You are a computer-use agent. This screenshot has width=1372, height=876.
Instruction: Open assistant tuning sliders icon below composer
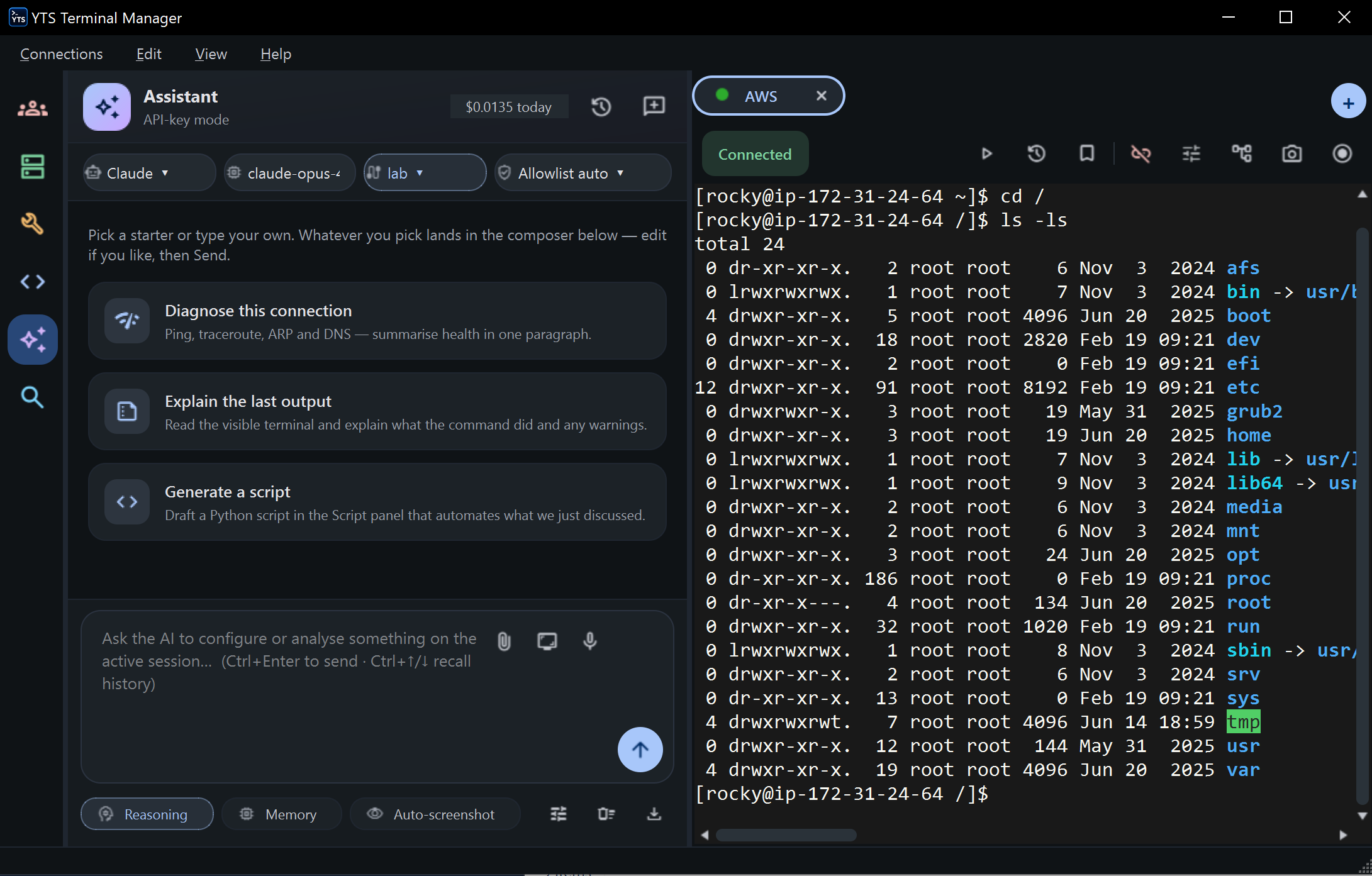(x=559, y=814)
